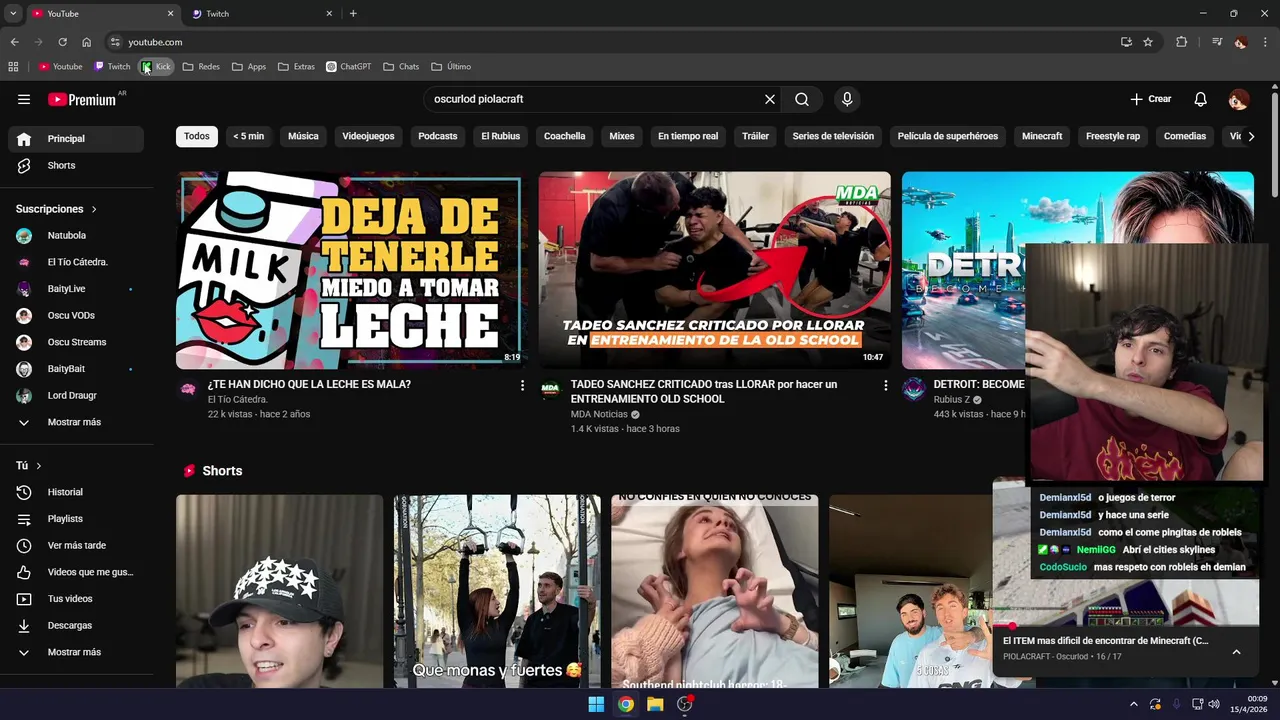Click the magnifier search button

(x=802, y=99)
